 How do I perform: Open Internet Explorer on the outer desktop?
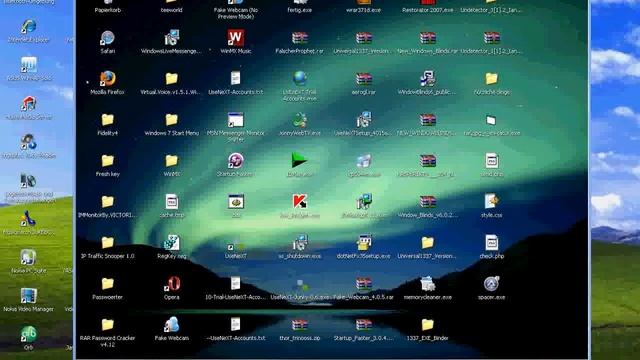coord(29,27)
